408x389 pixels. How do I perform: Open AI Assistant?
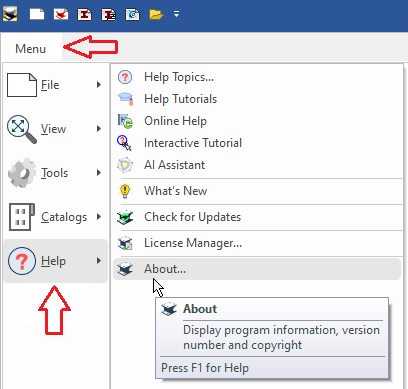pos(257,165)
